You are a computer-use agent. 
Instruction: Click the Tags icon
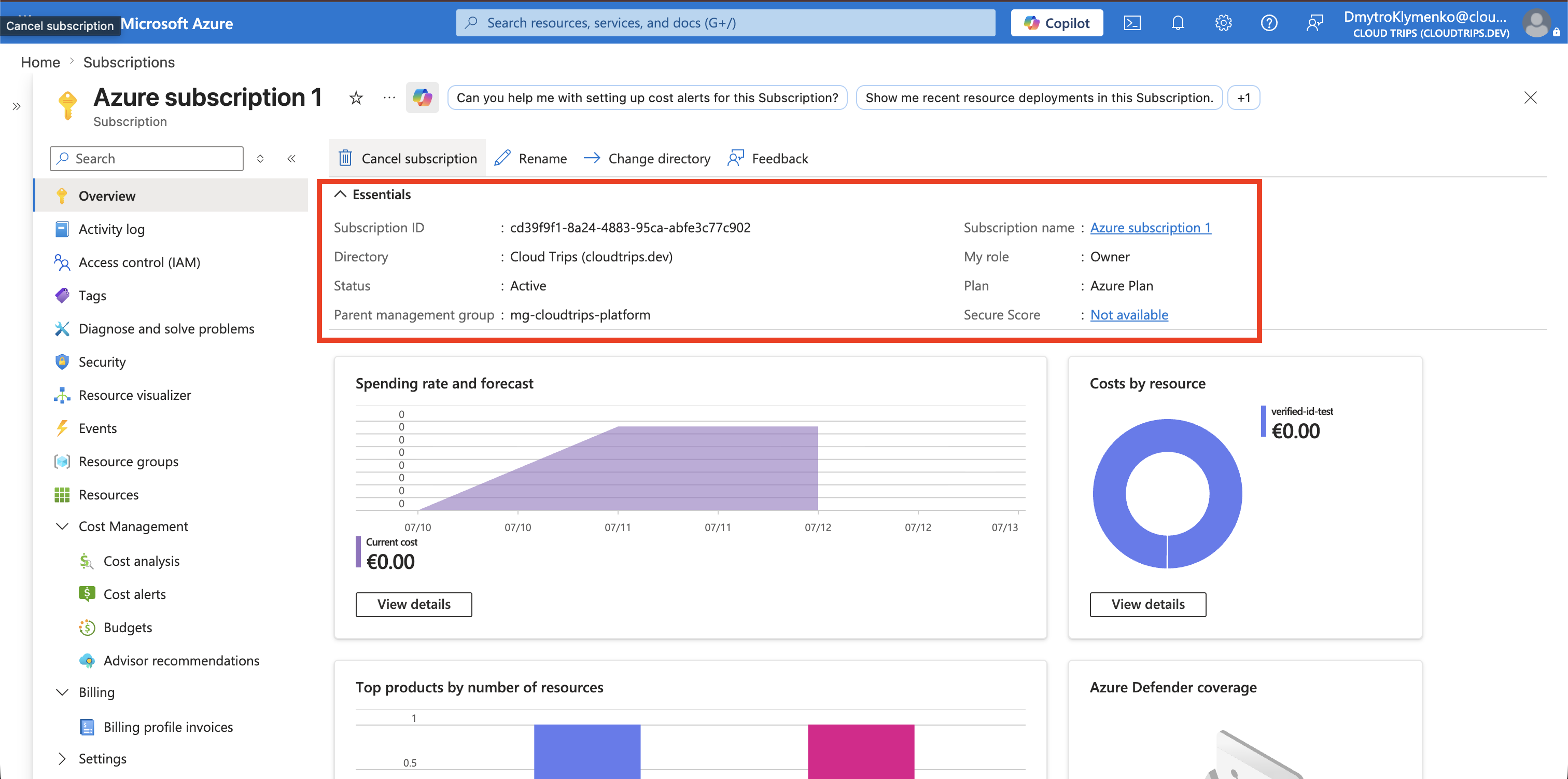[62, 296]
